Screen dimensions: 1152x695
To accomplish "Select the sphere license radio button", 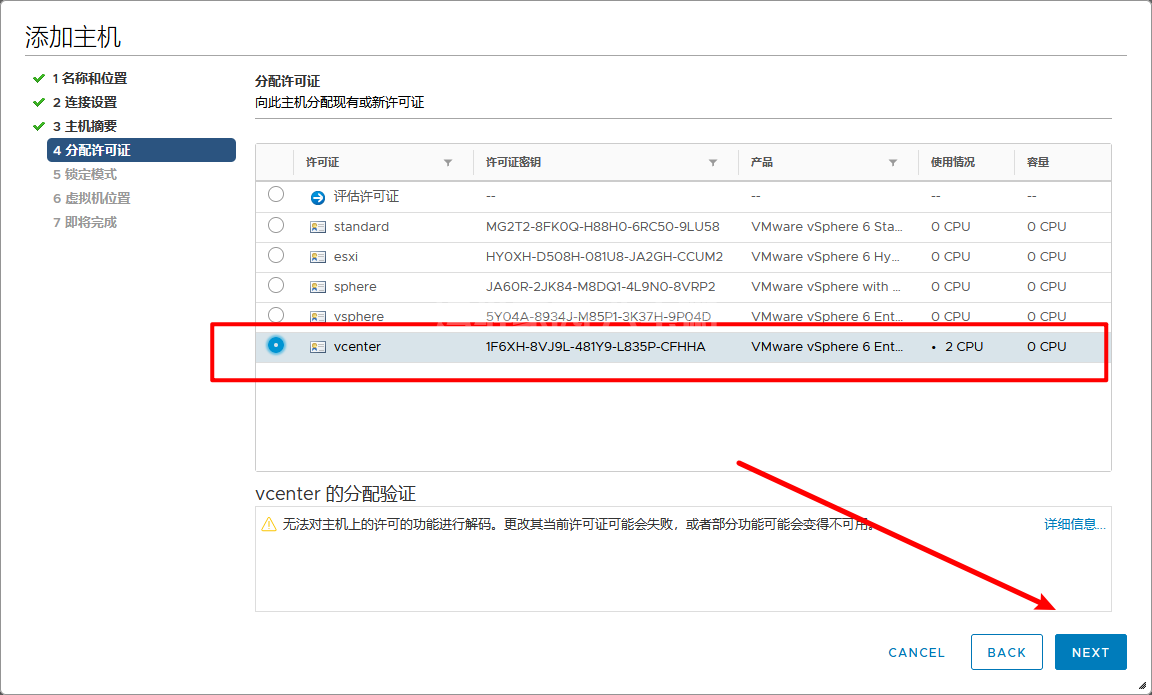I will 276,285.
